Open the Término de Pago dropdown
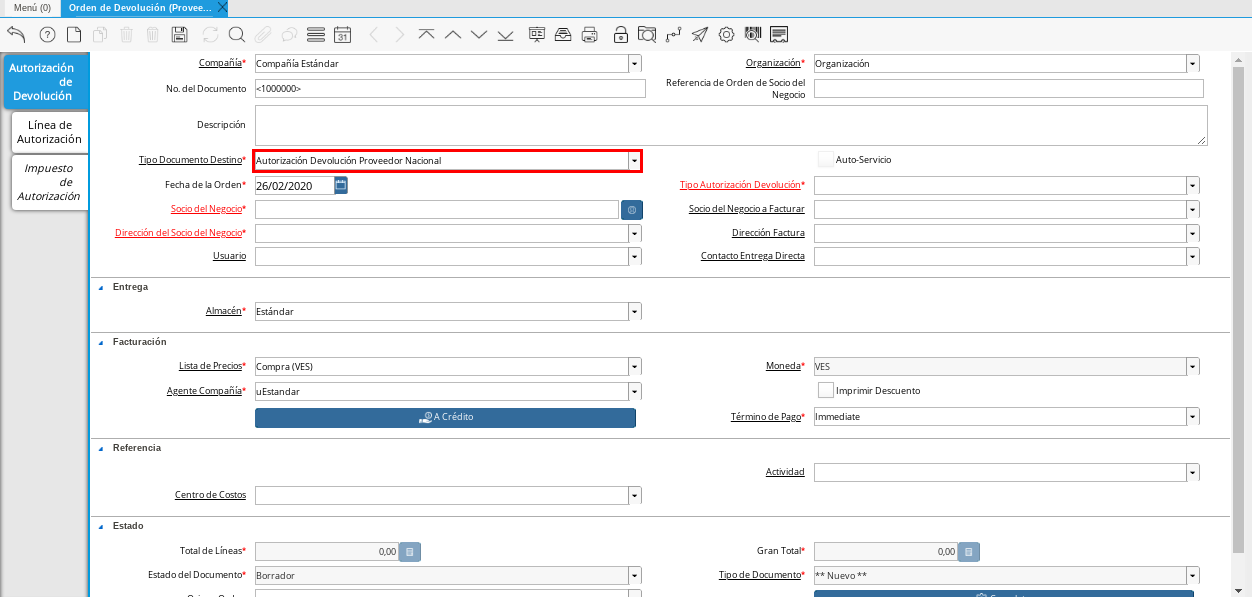 tap(1192, 417)
